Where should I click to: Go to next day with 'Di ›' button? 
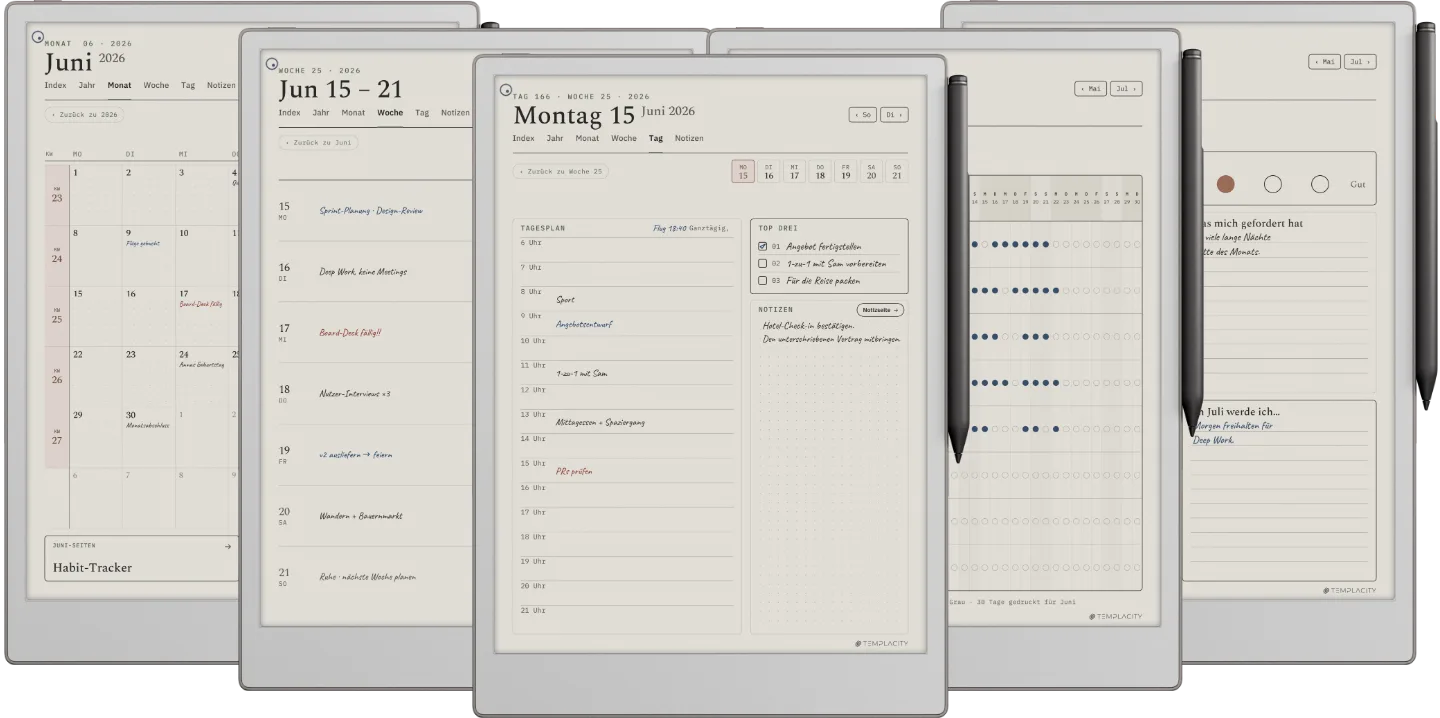(x=894, y=115)
